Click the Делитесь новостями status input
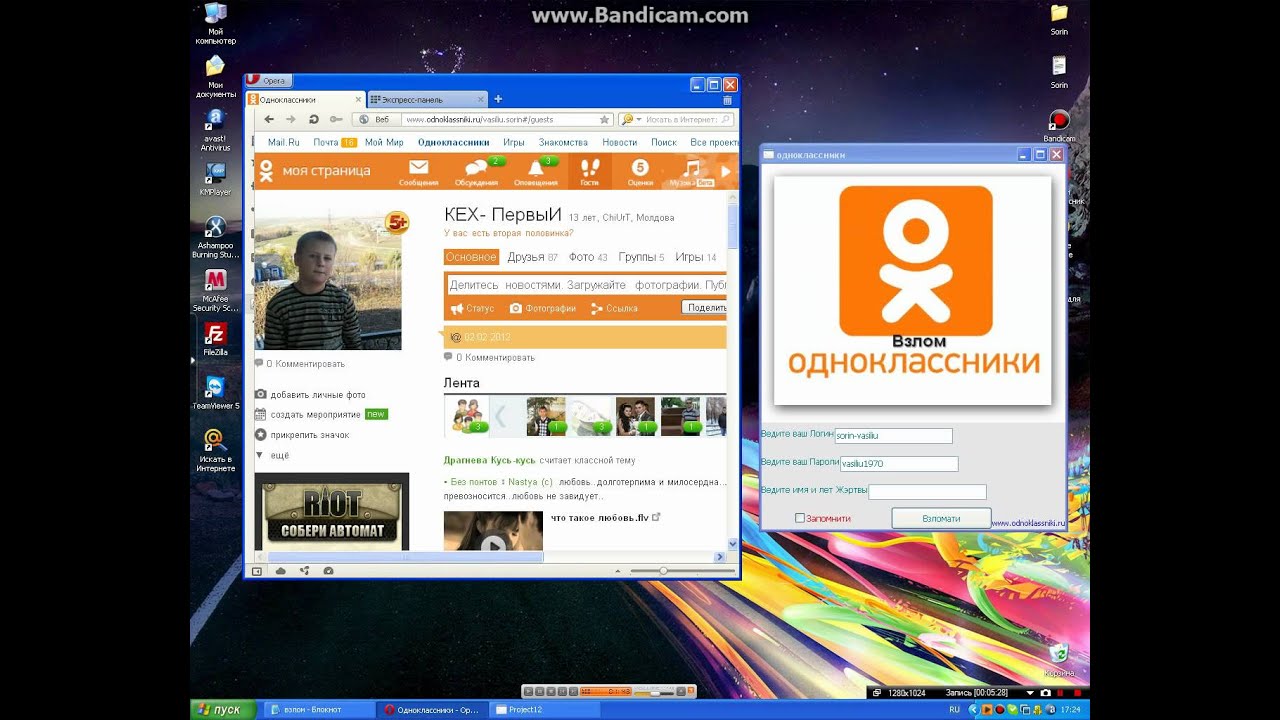 [587, 285]
